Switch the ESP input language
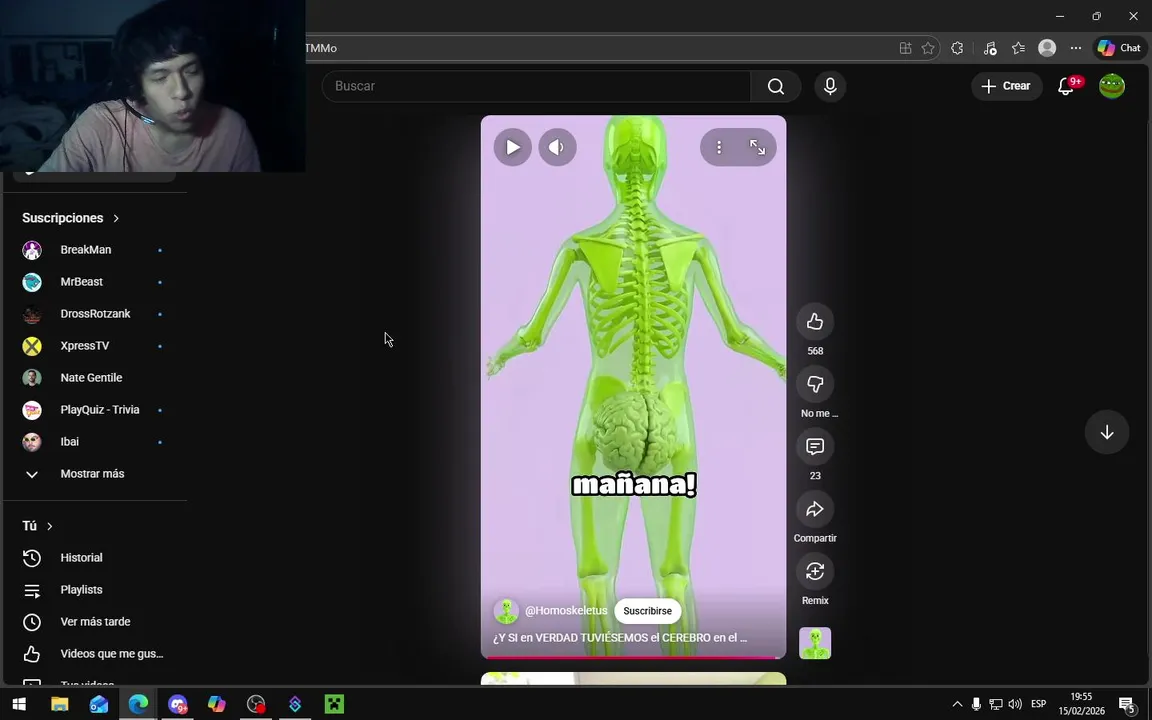The width and height of the screenshot is (1152, 720). [x=1039, y=705]
